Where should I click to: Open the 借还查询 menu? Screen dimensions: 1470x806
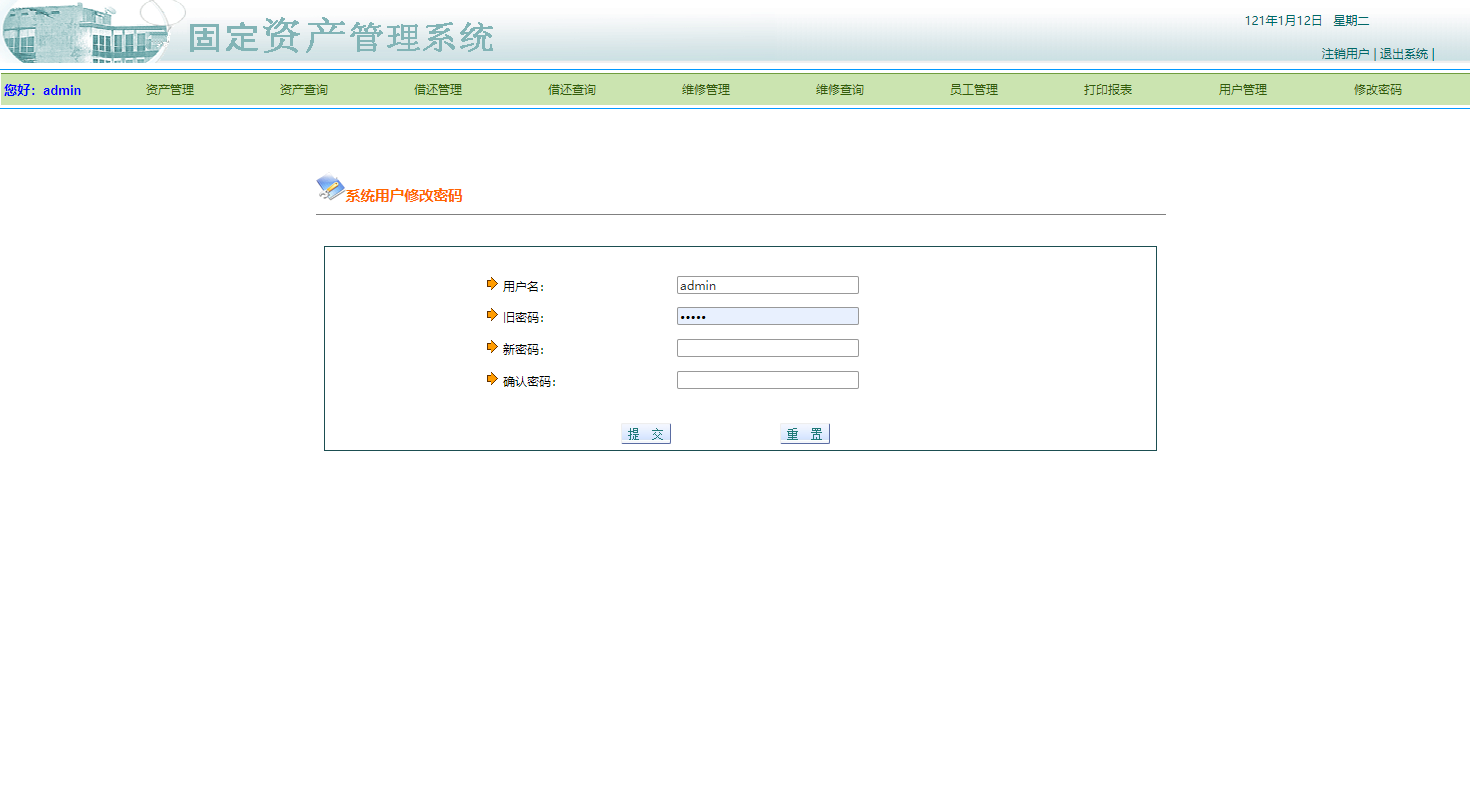pos(571,89)
